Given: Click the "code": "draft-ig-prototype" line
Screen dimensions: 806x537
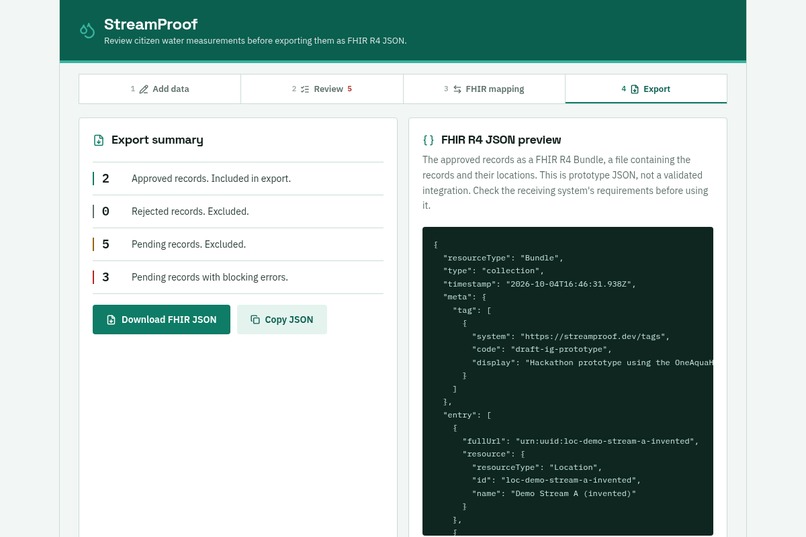Looking at the screenshot, I should (542, 349).
